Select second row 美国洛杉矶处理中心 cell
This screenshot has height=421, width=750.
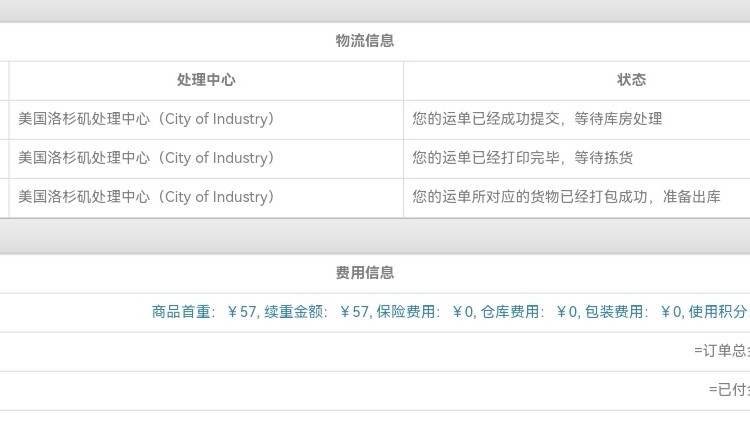tap(147, 158)
